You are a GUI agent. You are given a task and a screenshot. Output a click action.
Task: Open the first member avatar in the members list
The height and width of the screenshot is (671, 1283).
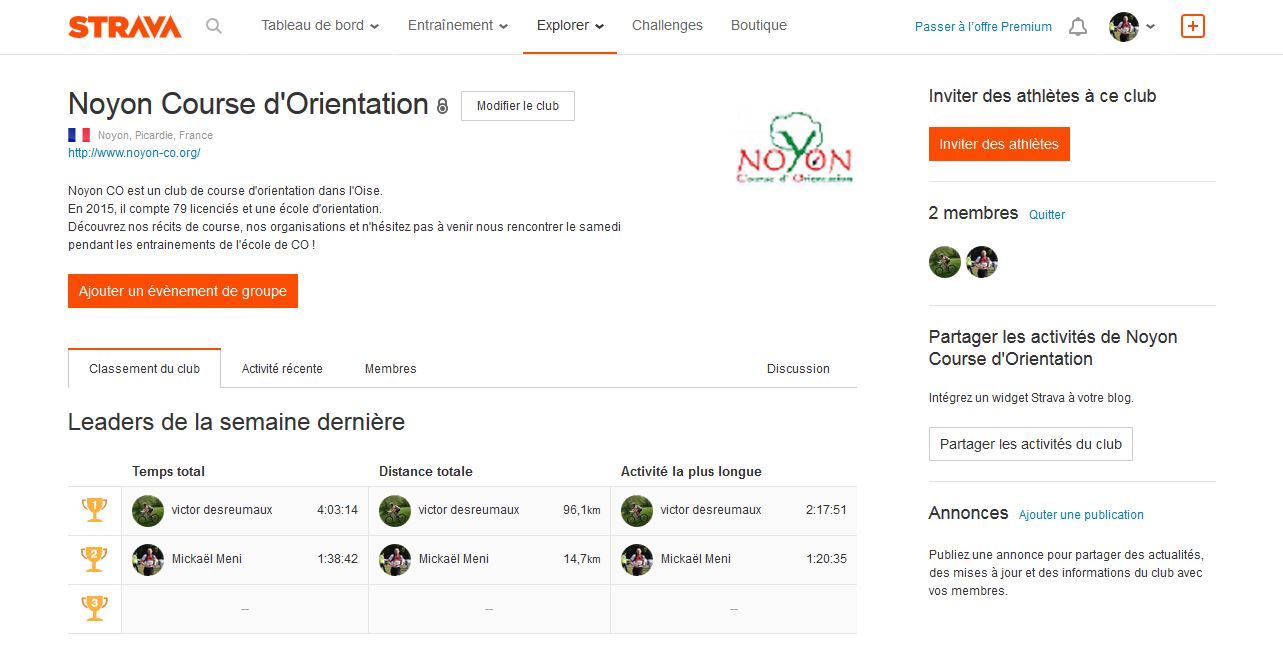point(945,262)
